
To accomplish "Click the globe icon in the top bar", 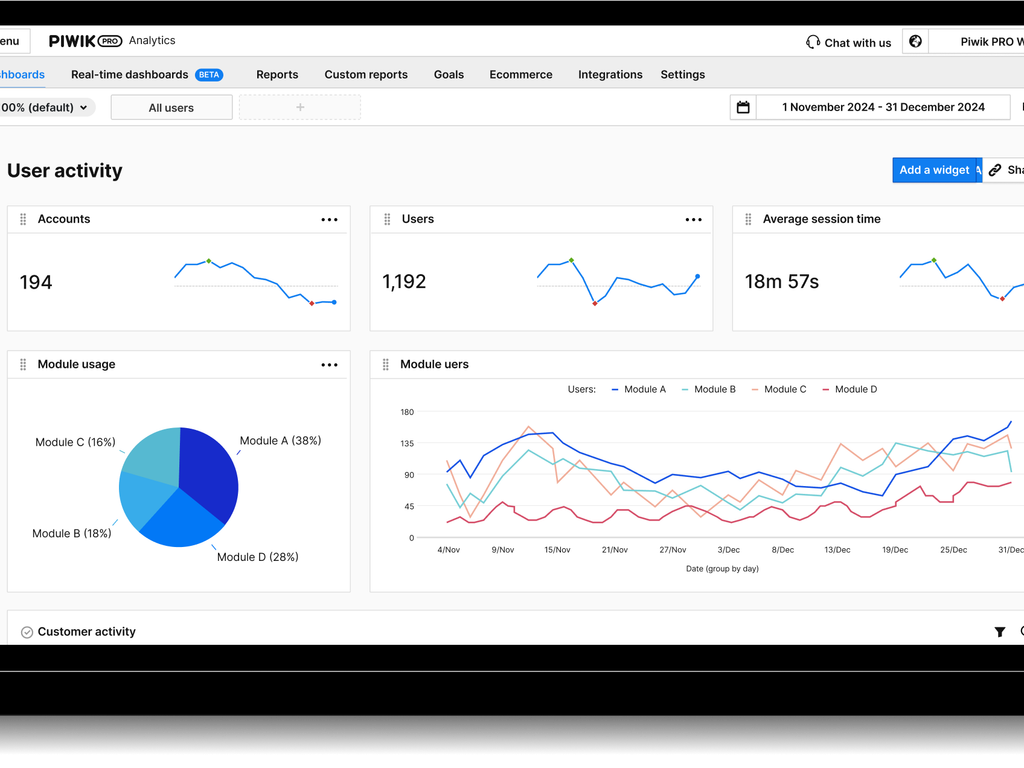I will coord(915,40).
